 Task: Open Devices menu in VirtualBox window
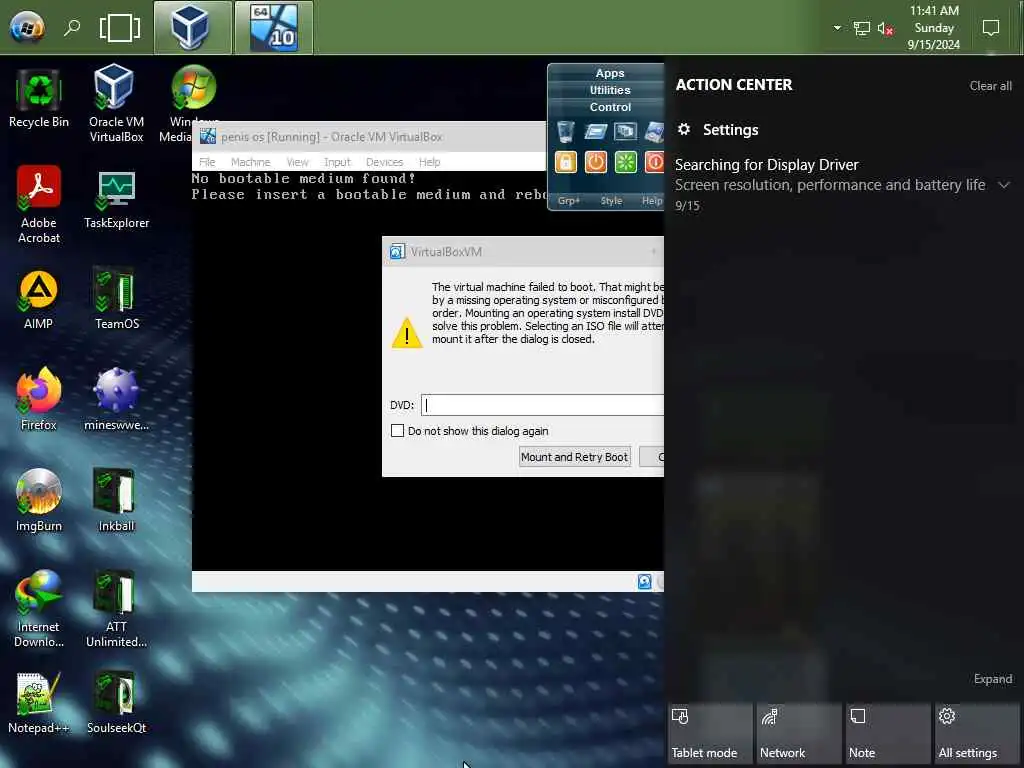[x=384, y=162]
